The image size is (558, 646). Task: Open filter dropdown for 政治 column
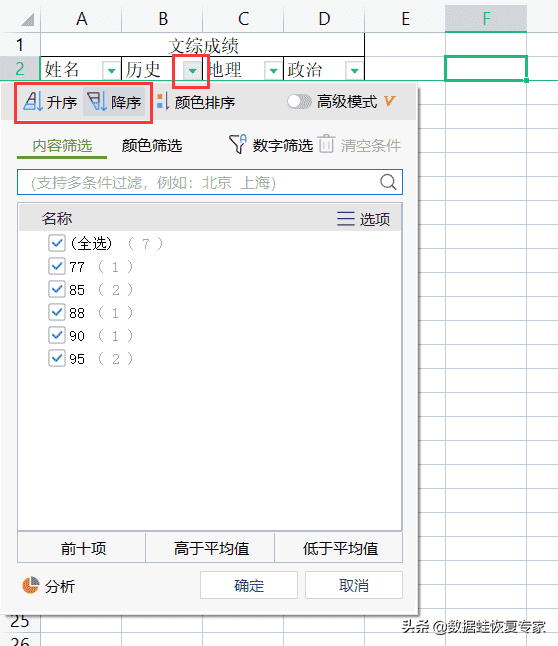click(x=354, y=71)
